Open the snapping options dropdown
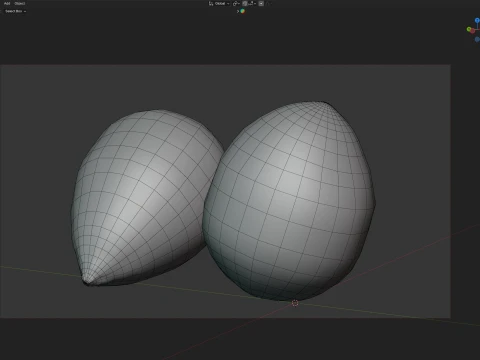Screen dimensions: 480x360 [x=252, y=4]
